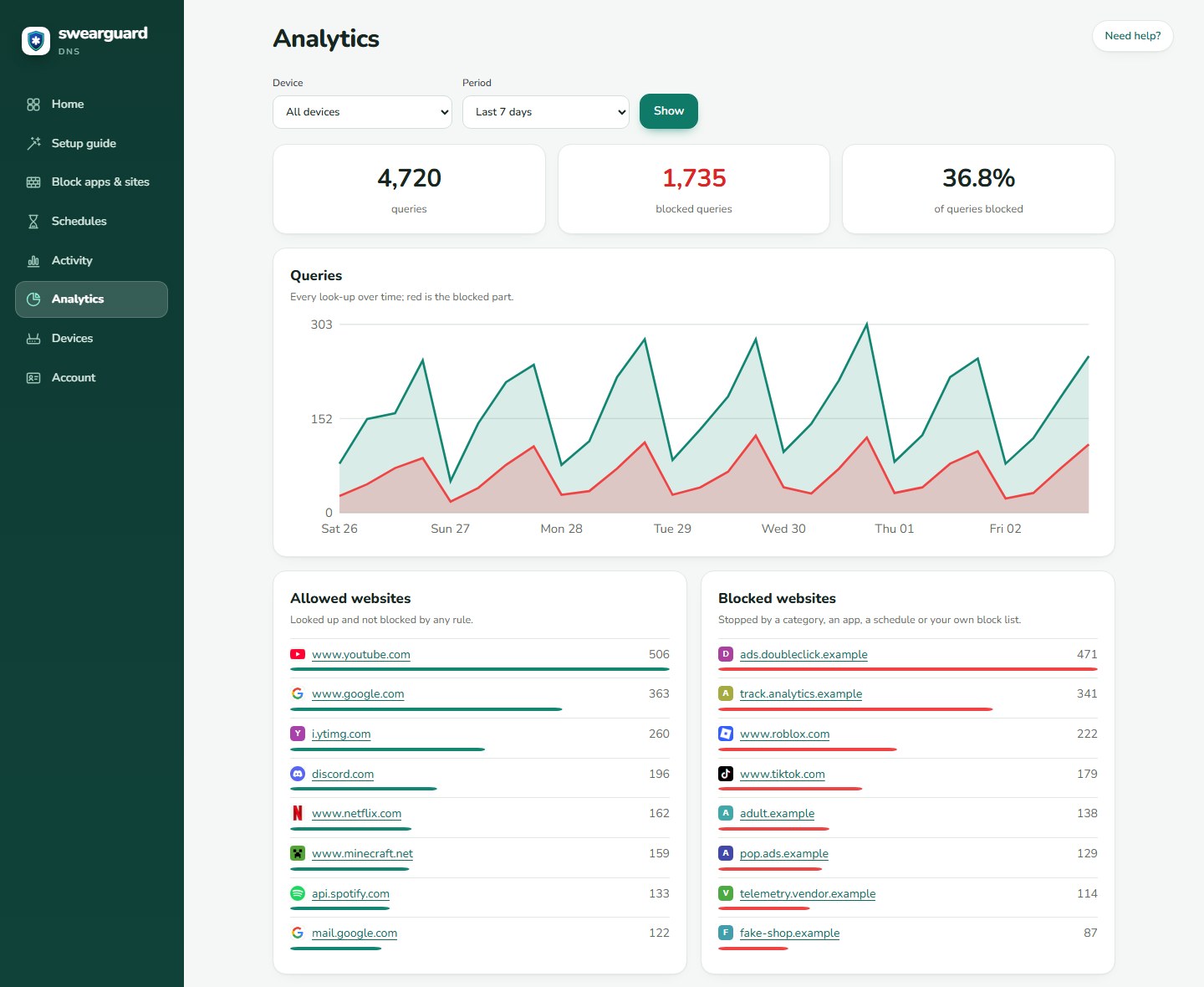1204x987 pixels.
Task: Open the telemetry.vendor.example link
Action: [x=808, y=893]
